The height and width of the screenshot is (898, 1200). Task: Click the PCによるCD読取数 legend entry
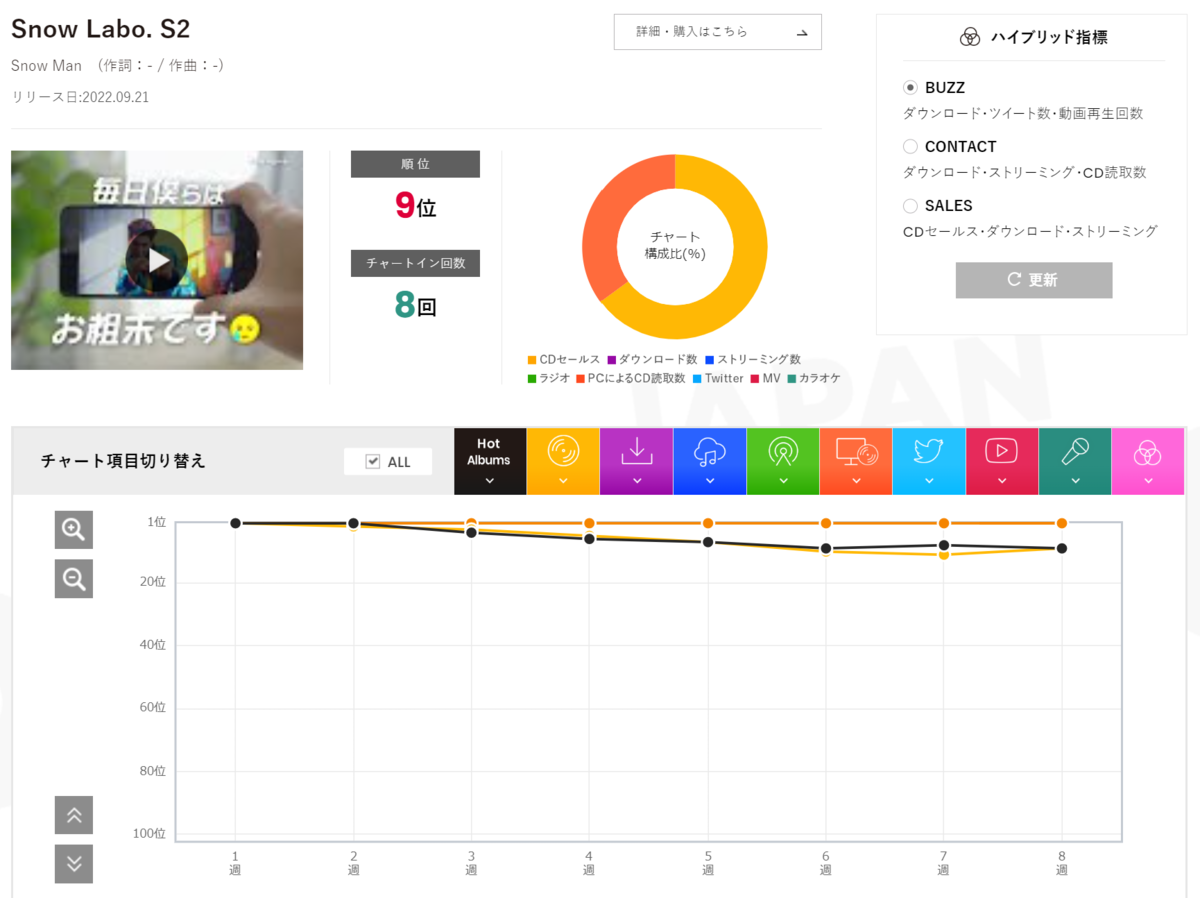631,379
